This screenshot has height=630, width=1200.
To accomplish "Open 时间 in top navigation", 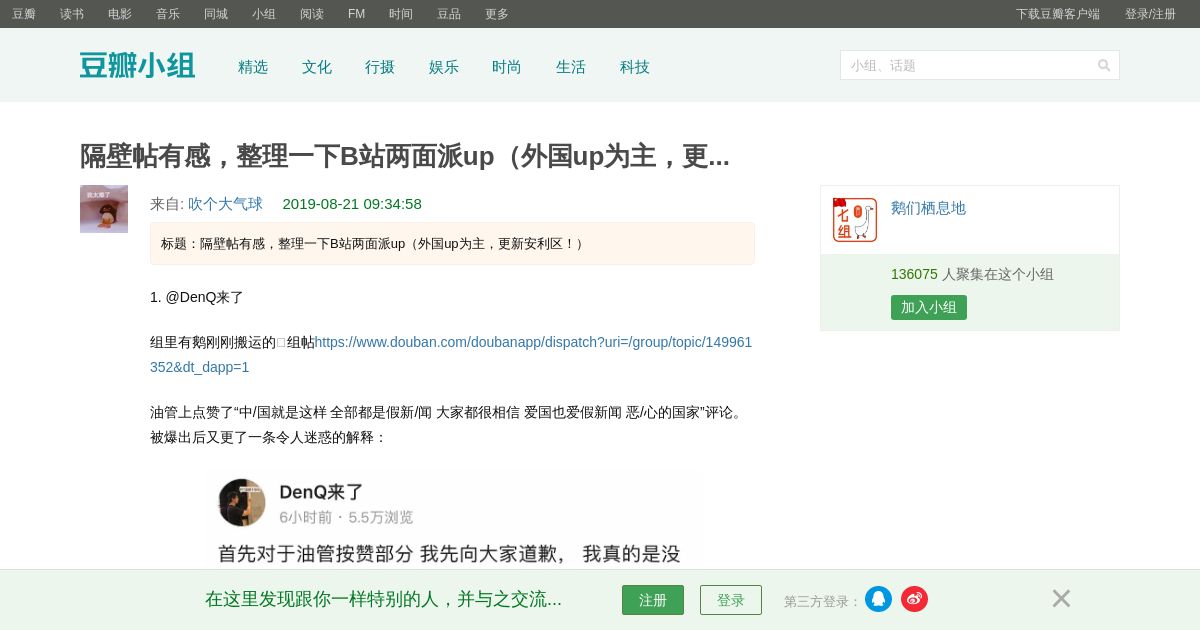I will [401, 14].
